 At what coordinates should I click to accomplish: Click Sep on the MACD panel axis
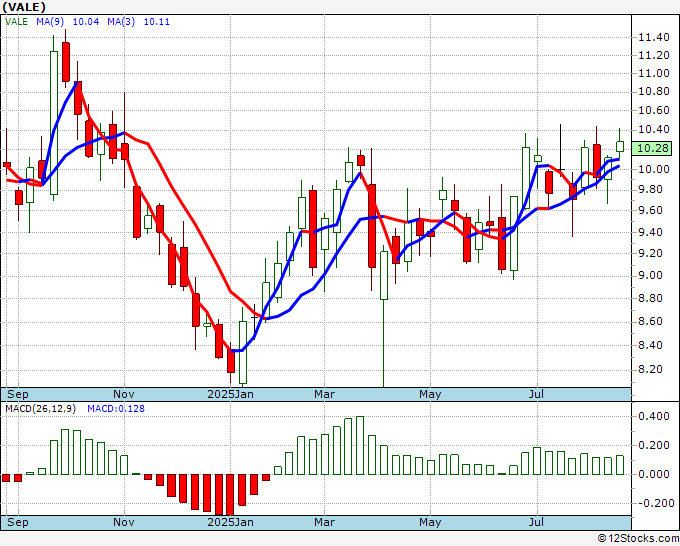(18, 522)
